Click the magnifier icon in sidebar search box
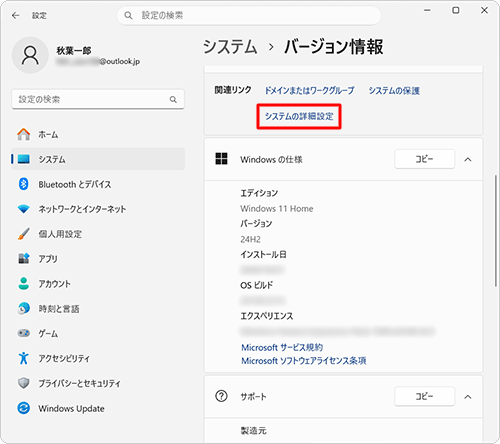This screenshot has height=444, width=500. point(173,99)
